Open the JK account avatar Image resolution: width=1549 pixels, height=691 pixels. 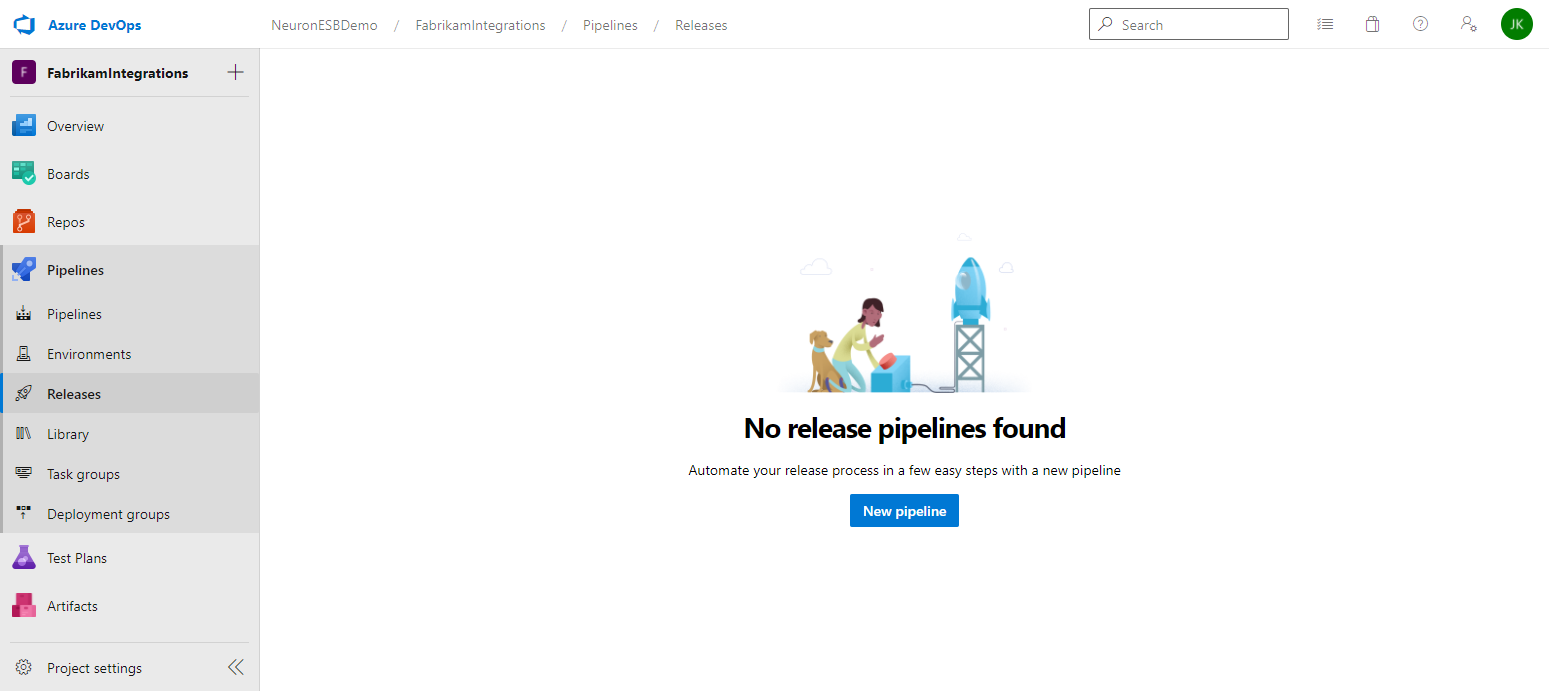point(1516,24)
